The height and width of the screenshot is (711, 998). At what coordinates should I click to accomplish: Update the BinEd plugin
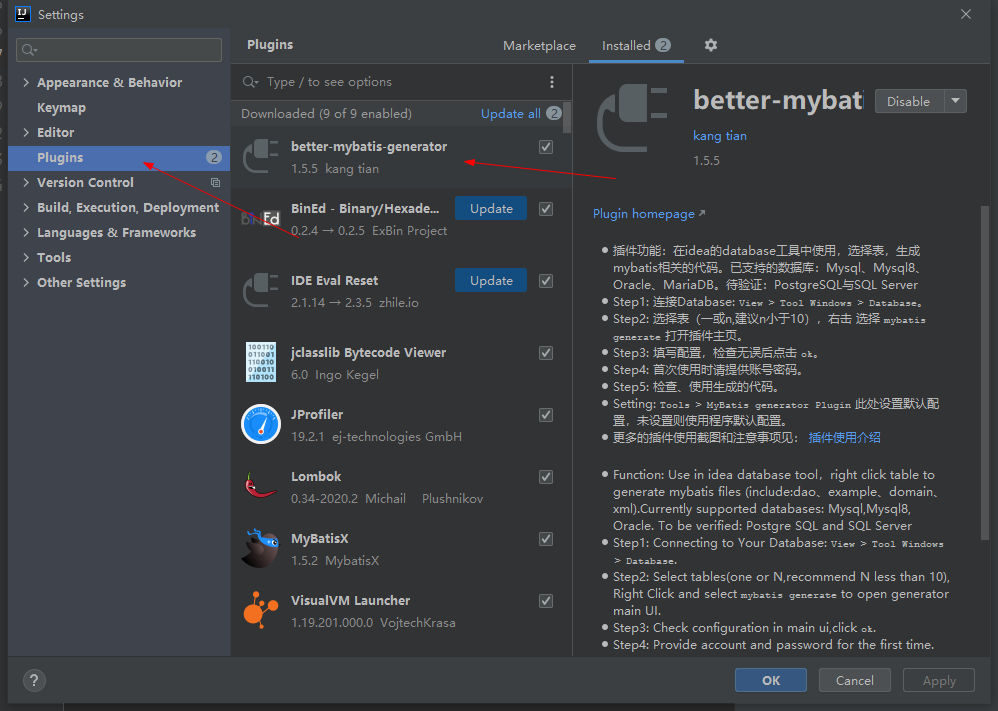coord(491,209)
